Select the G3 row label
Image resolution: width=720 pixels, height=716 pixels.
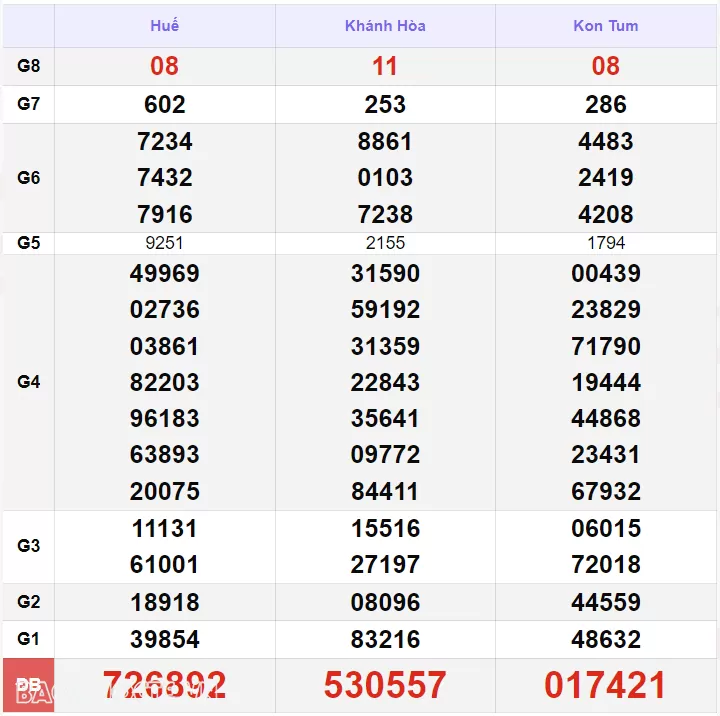pyautogui.click(x=29, y=546)
